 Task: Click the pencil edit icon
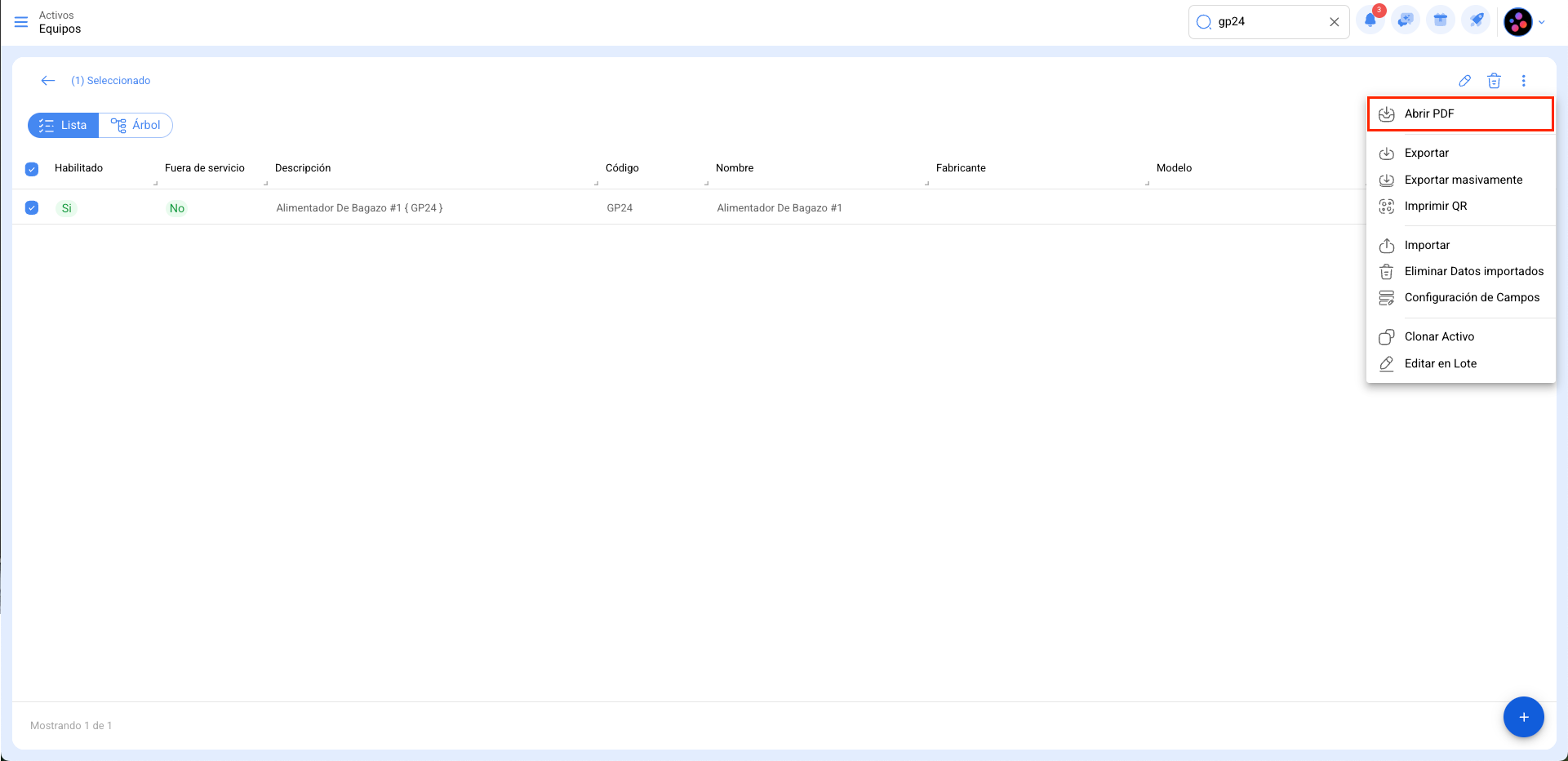coord(1464,81)
